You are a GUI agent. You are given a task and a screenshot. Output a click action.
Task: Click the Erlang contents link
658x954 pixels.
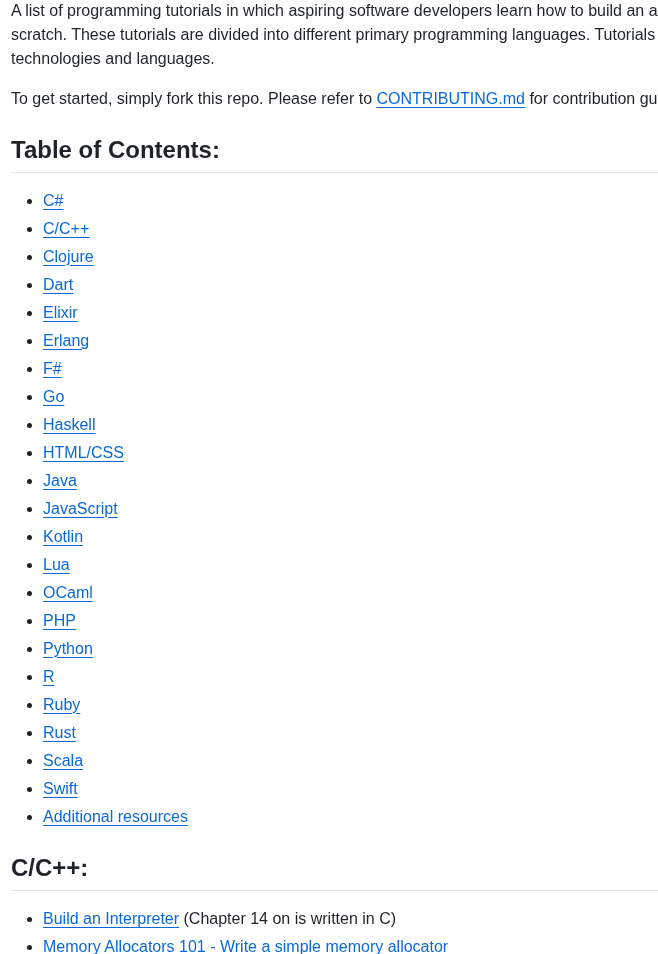(66, 341)
